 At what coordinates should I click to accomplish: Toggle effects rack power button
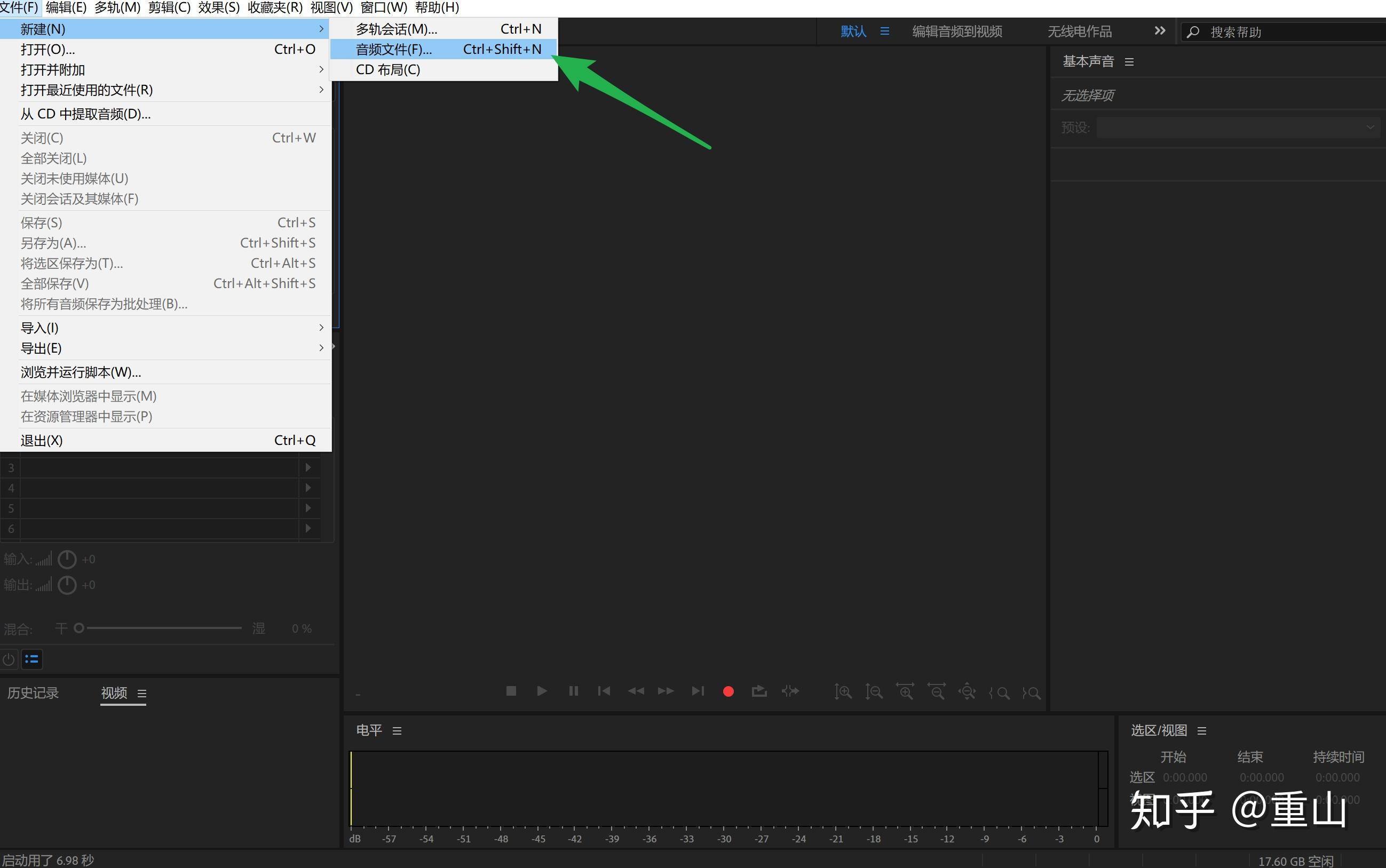pyautogui.click(x=9, y=659)
